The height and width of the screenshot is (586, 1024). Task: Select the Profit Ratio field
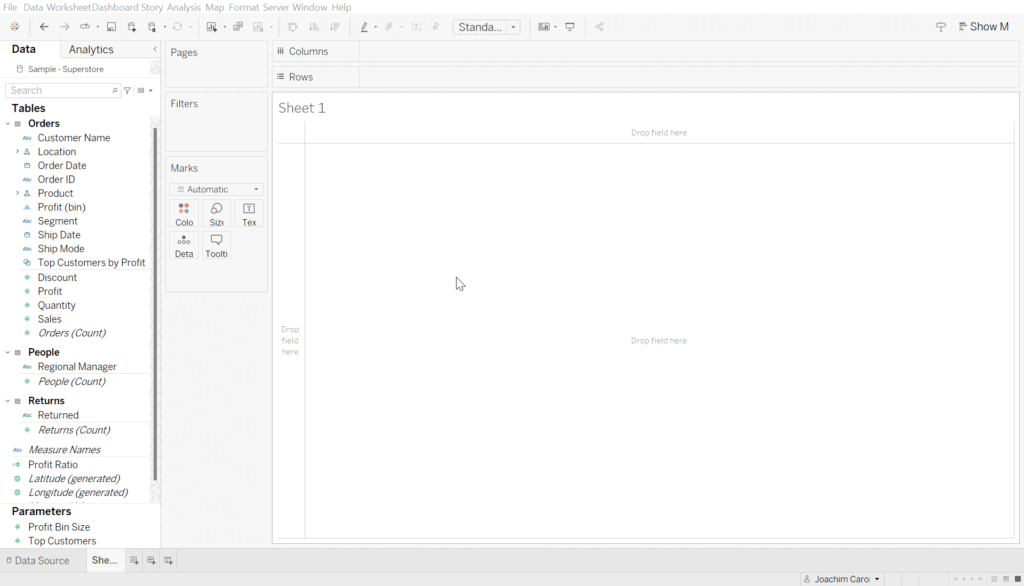coord(53,464)
